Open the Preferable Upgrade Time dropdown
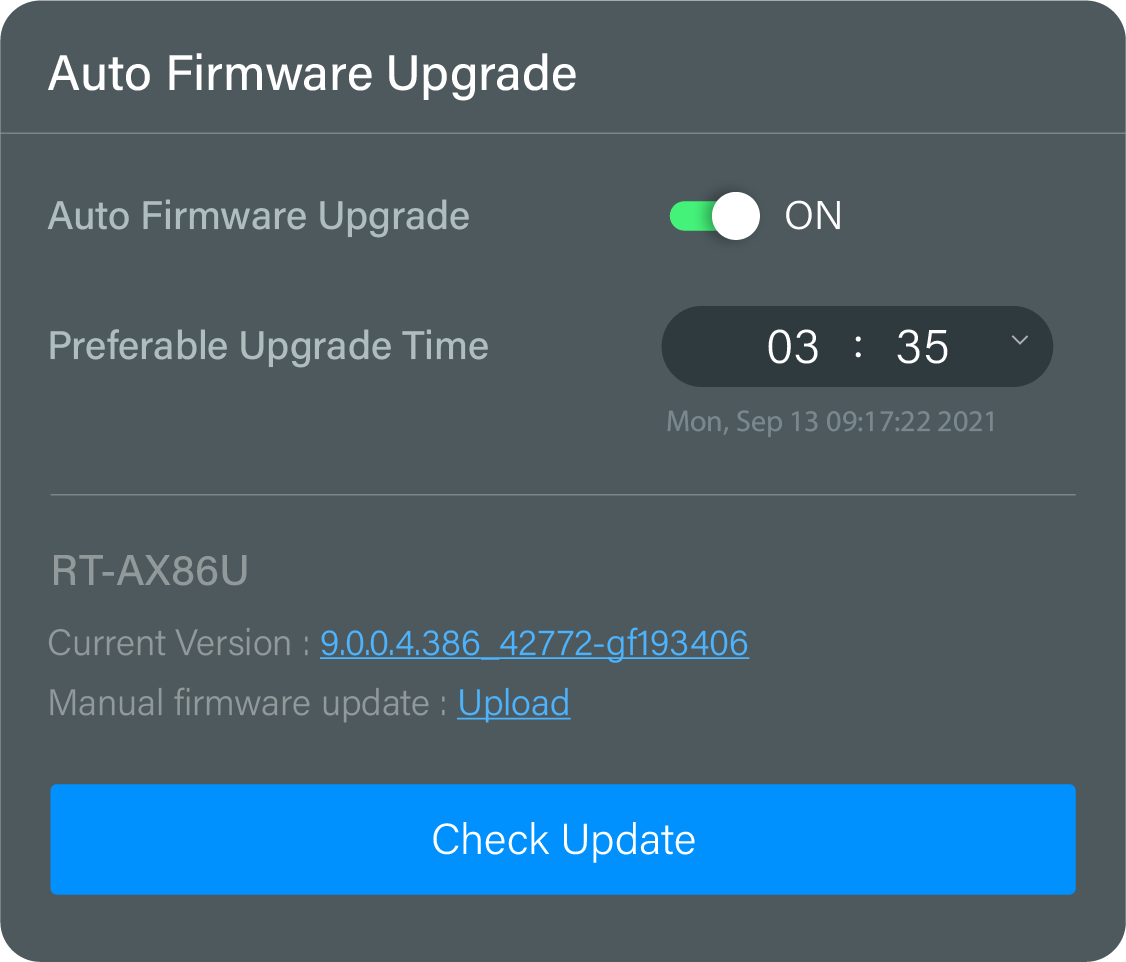This screenshot has width=1126, height=962. point(1019,341)
